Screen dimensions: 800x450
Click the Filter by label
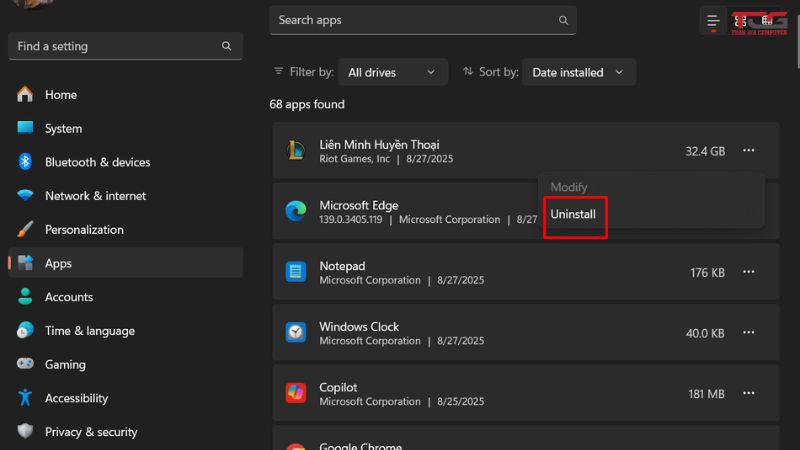pos(312,72)
